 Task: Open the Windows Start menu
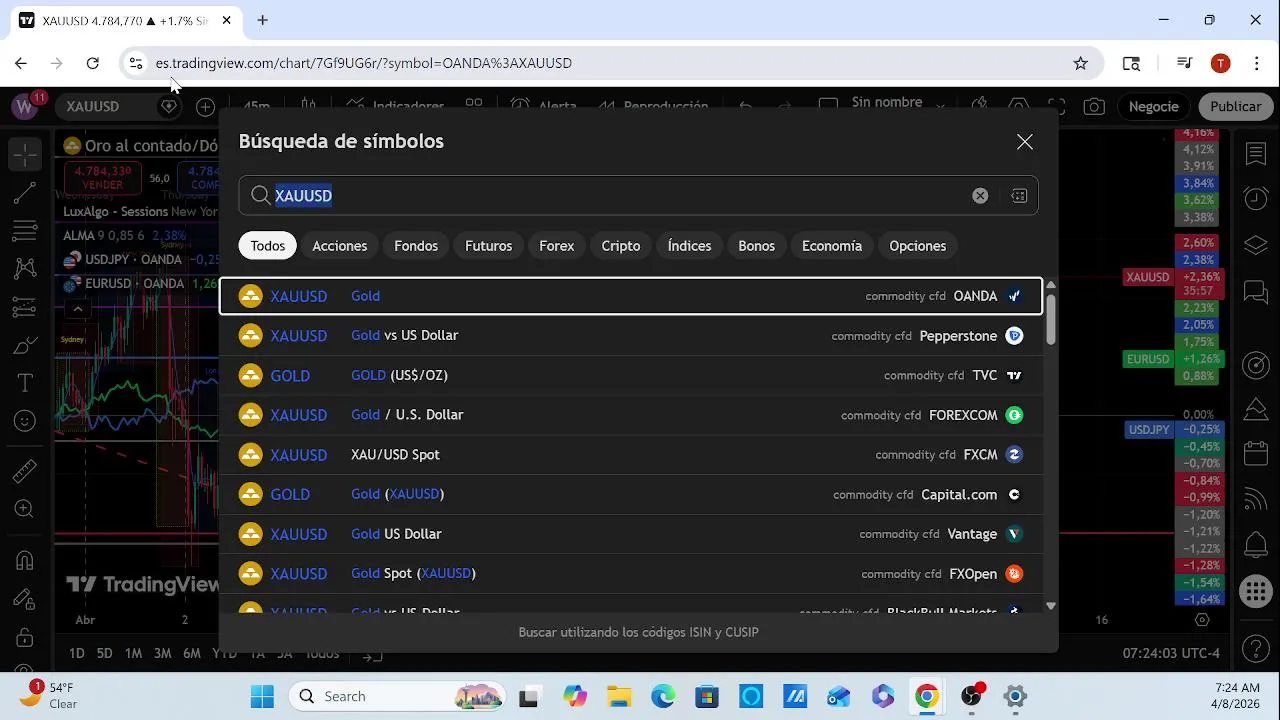click(262, 696)
